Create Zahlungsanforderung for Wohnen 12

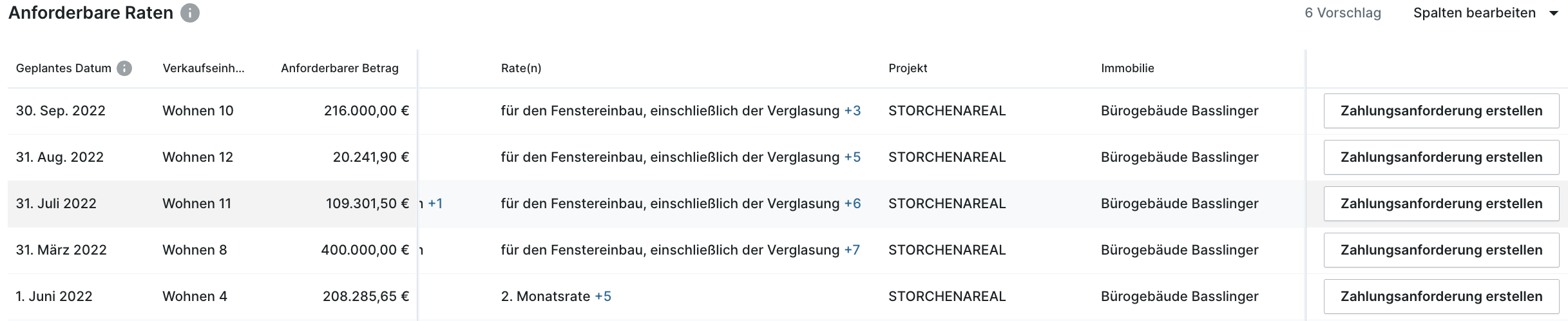click(1441, 157)
